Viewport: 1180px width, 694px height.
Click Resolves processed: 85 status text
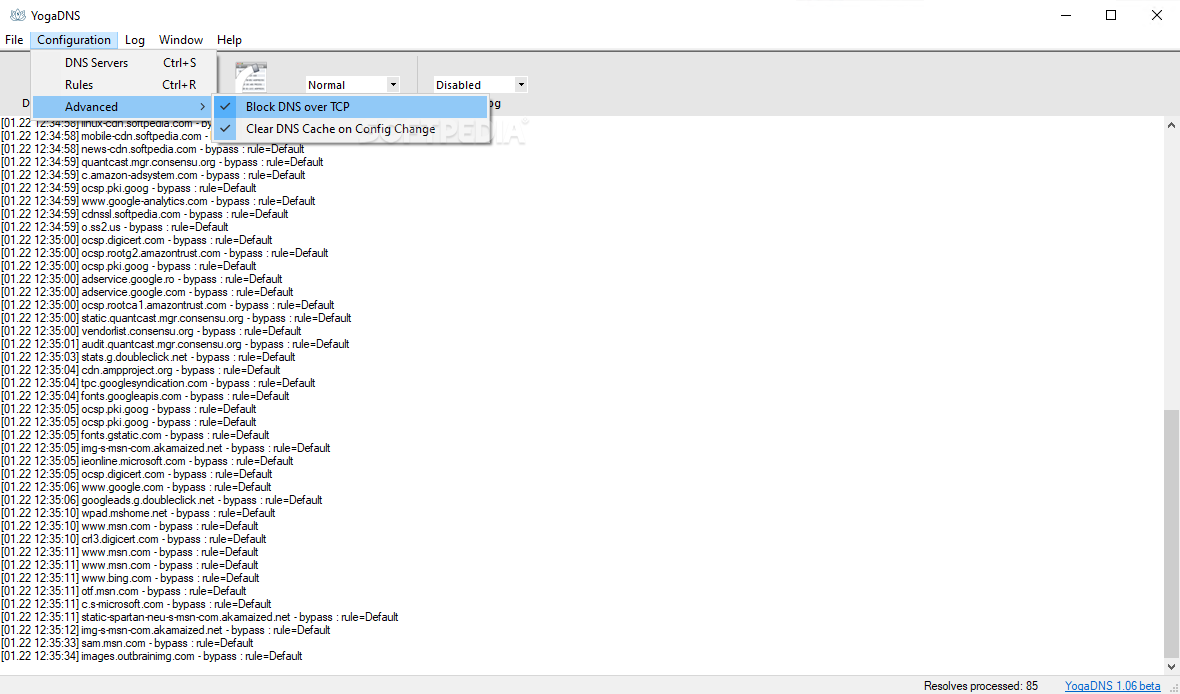[x=981, y=686]
